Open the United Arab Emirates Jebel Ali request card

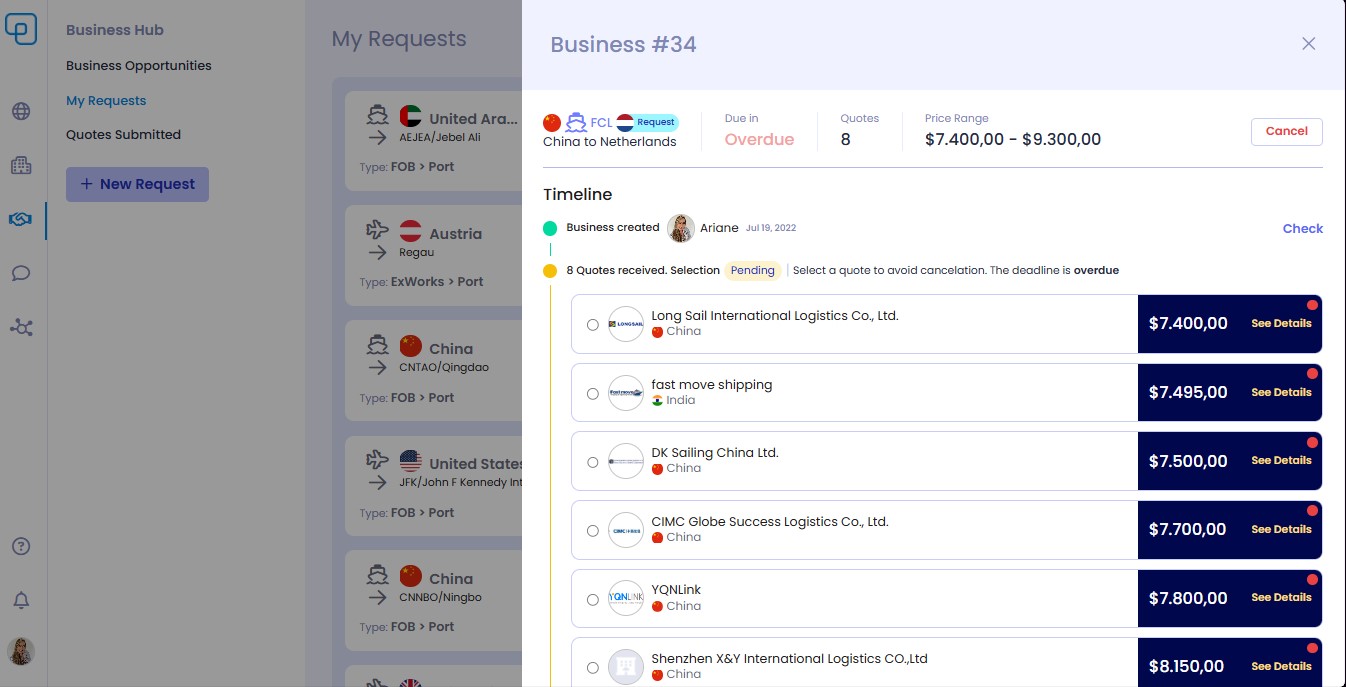click(433, 141)
